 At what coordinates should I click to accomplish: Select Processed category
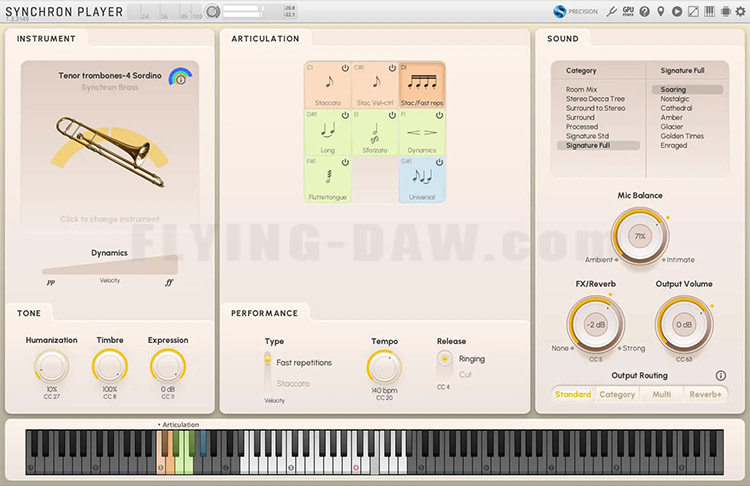pos(582,127)
